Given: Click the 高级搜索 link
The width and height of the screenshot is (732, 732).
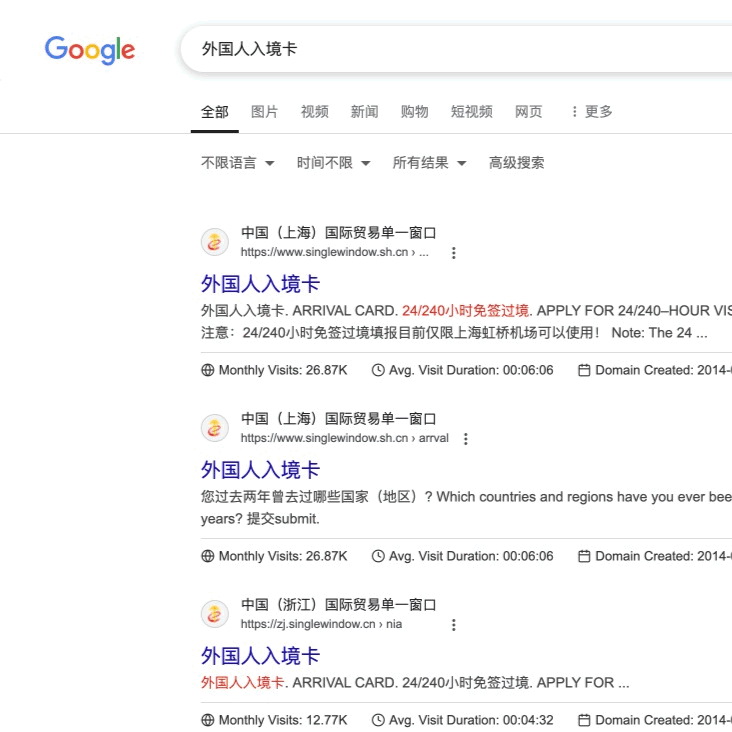Looking at the screenshot, I should coord(516,163).
